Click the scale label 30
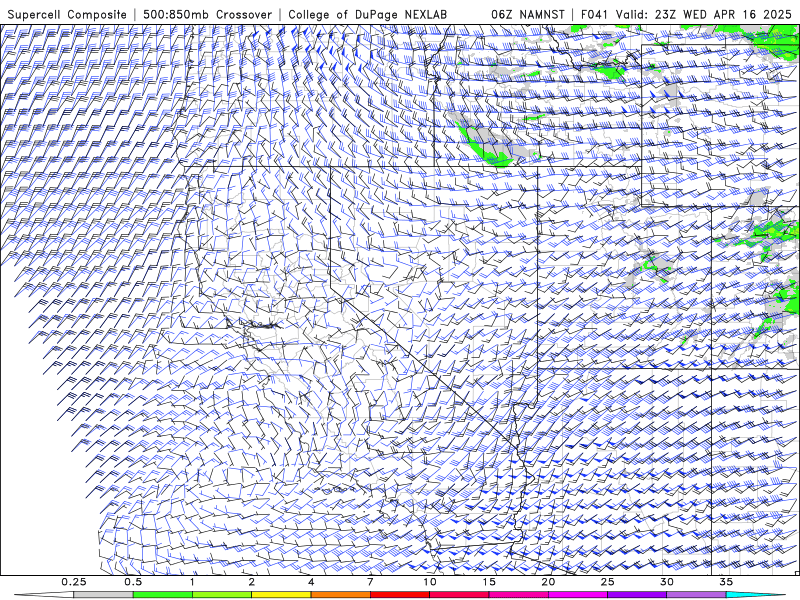This screenshot has height=600, width=800. (666, 582)
